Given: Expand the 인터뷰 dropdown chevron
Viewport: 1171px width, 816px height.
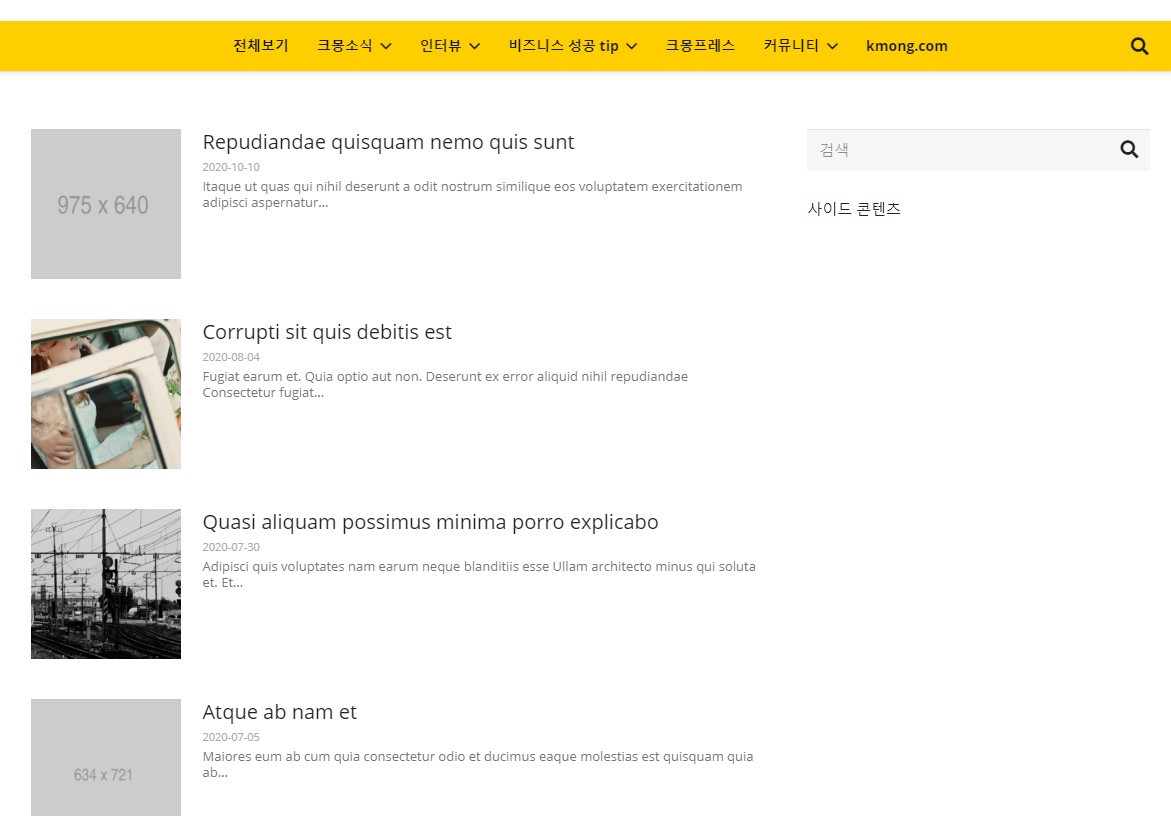Looking at the screenshot, I should [474, 46].
